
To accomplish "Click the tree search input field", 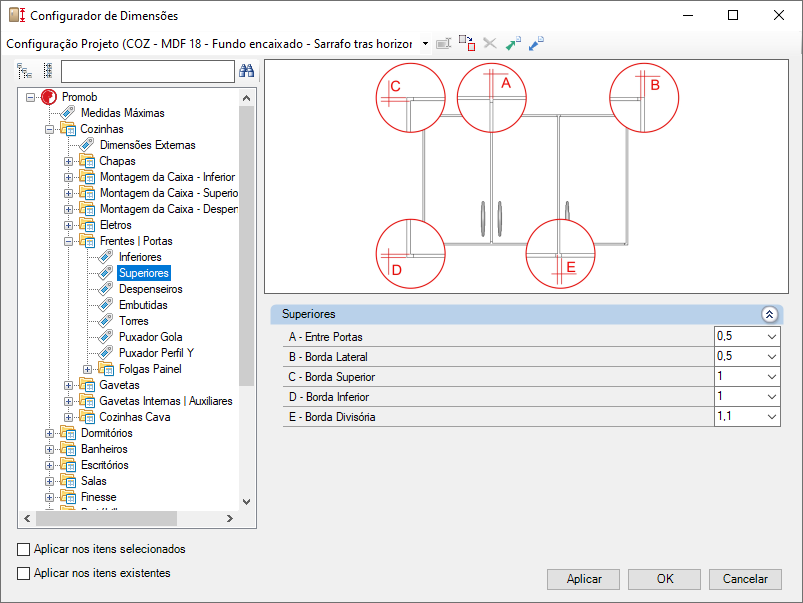I will [x=148, y=71].
